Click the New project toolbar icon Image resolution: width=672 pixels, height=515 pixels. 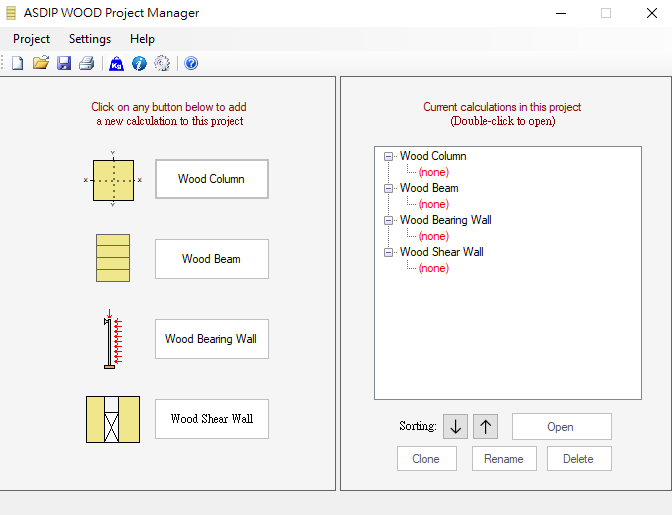[x=18, y=63]
